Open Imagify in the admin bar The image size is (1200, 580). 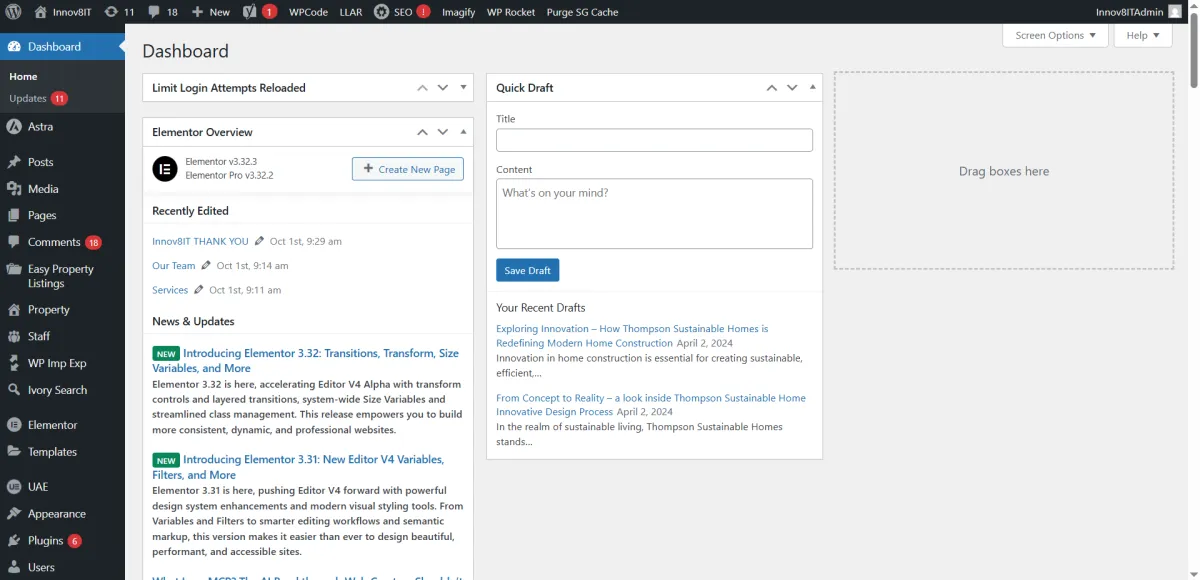click(458, 12)
